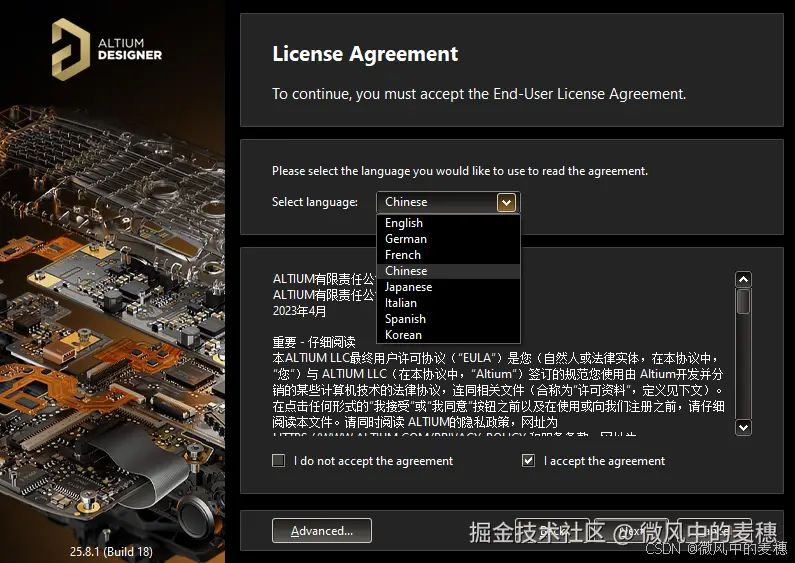Click the Altium Designer logo
Image resolution: width=795 pixels, height=563 pixels.
[106, 49]
